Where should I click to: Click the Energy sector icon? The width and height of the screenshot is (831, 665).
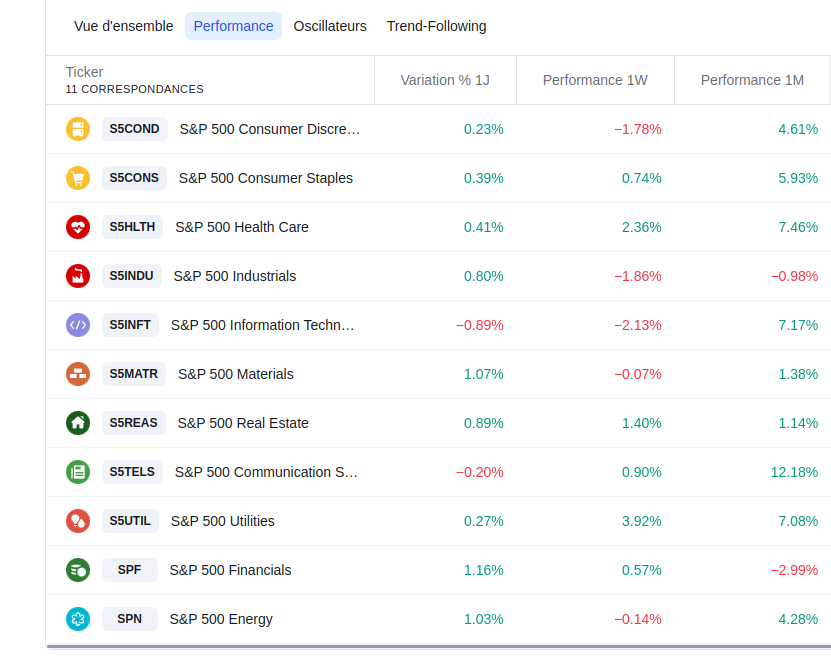78,619
